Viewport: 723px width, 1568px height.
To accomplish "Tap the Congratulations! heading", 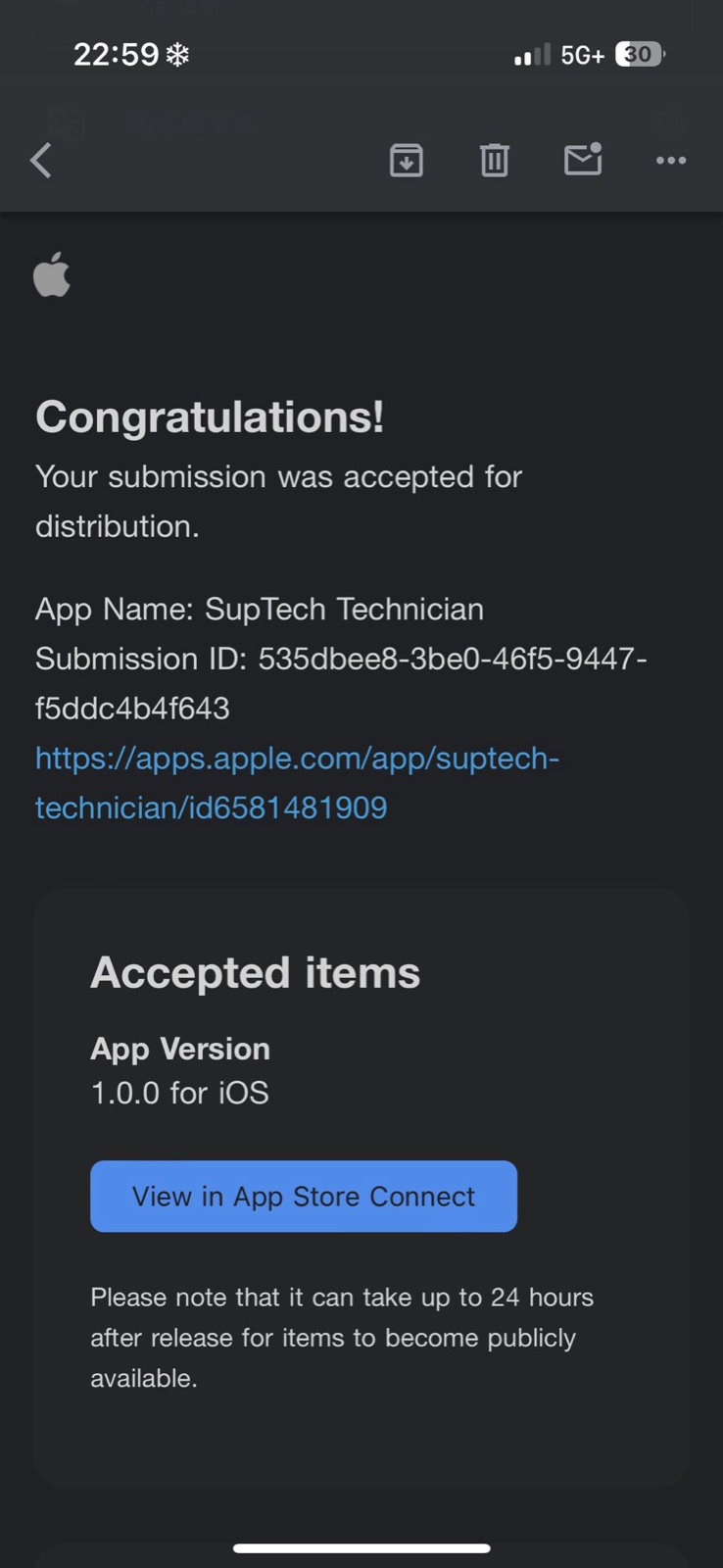I will pyautogui.click(x=210, y=416).
